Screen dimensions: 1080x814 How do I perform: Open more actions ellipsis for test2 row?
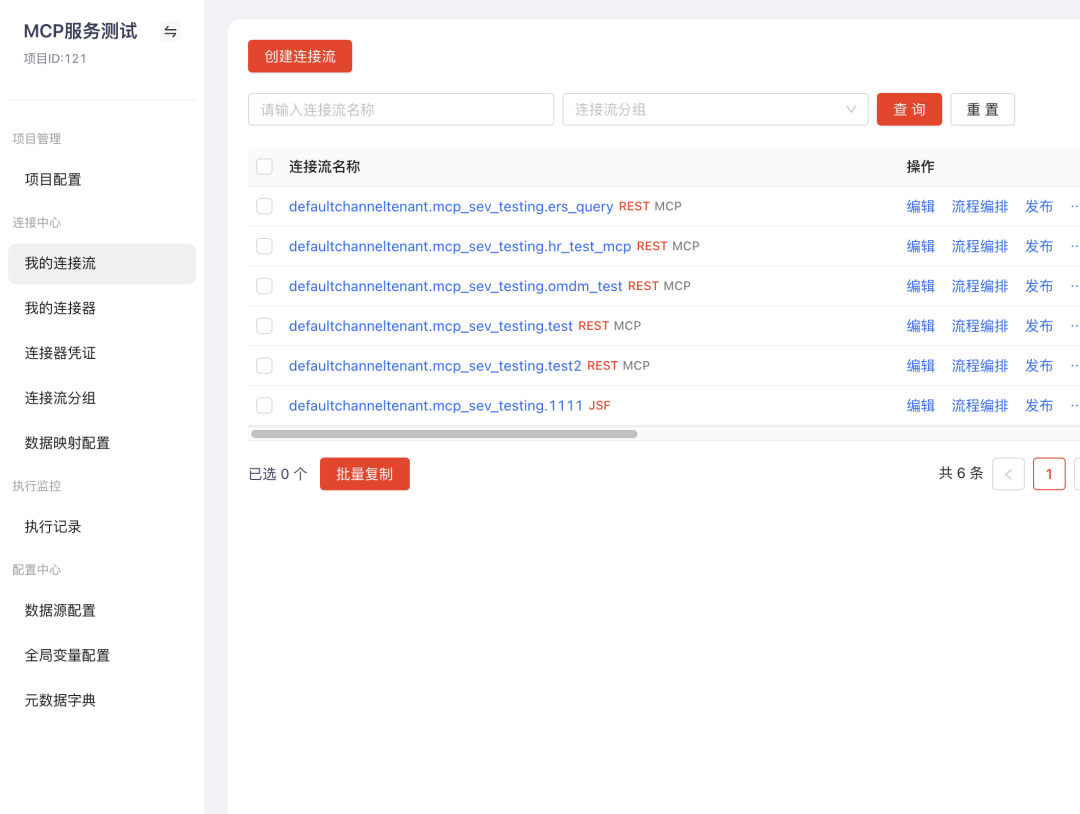tap(1074, 366)
